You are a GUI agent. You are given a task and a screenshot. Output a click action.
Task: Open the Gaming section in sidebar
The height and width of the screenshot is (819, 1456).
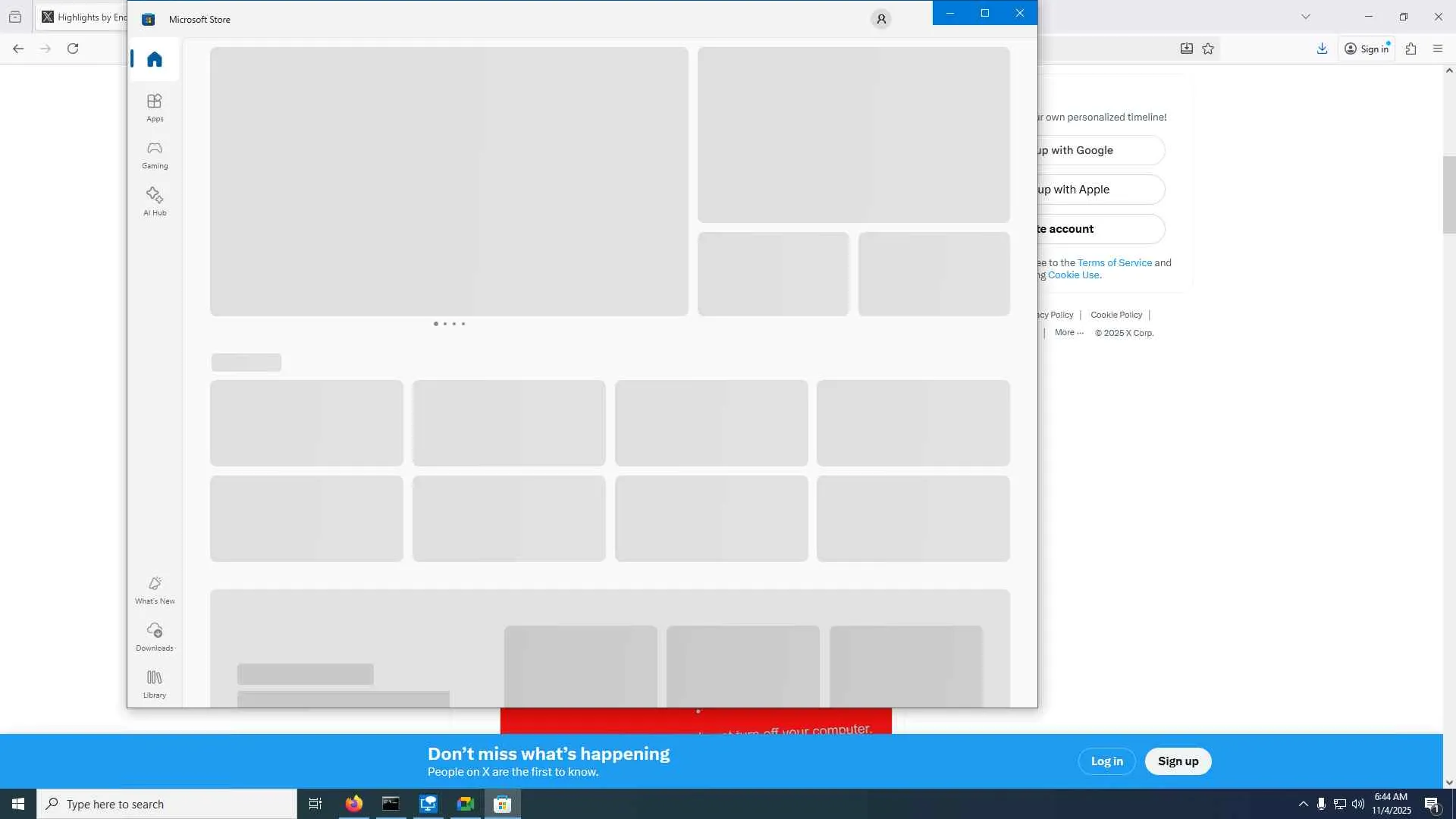(x=155, y=154)
